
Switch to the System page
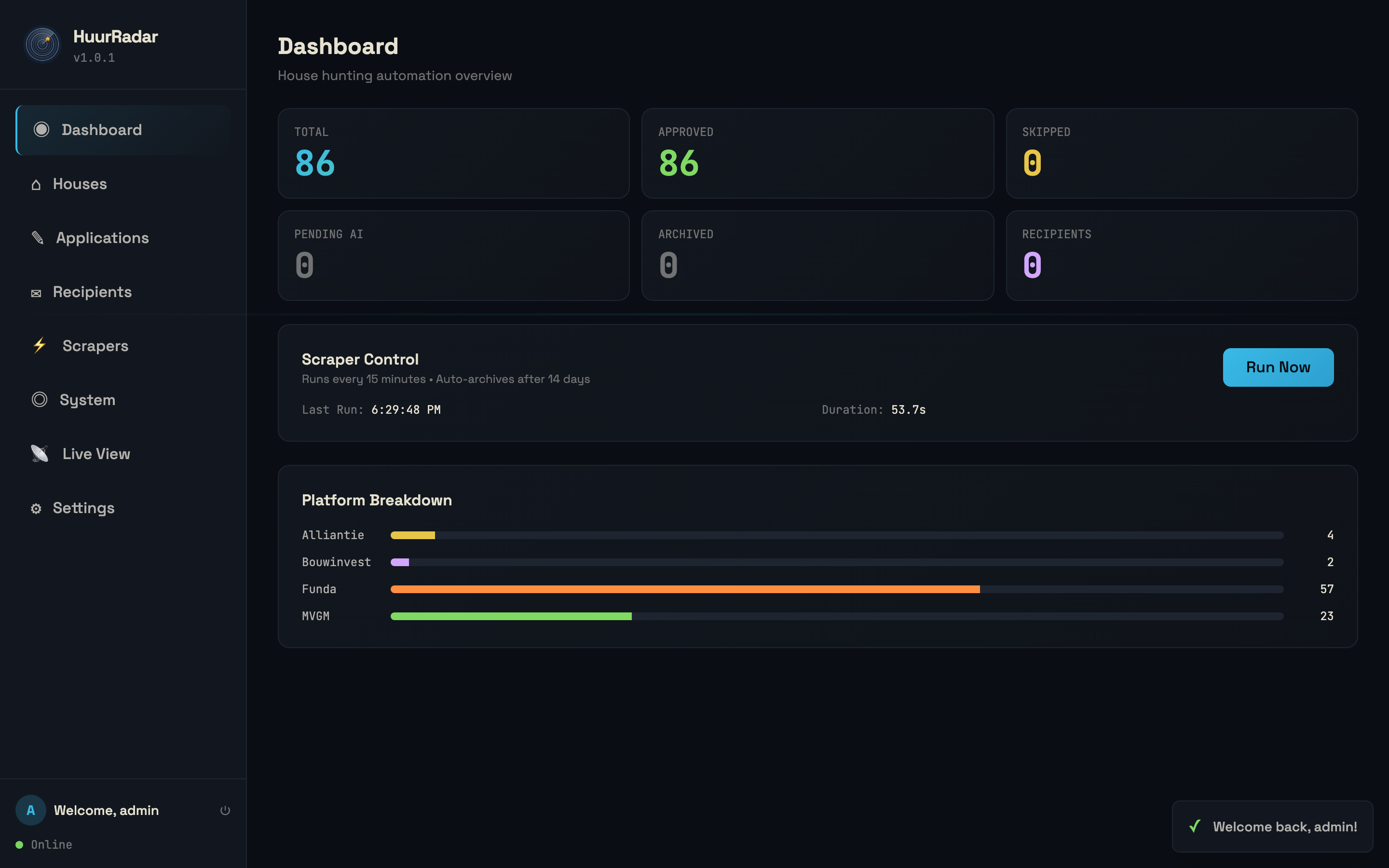[123, 400]
